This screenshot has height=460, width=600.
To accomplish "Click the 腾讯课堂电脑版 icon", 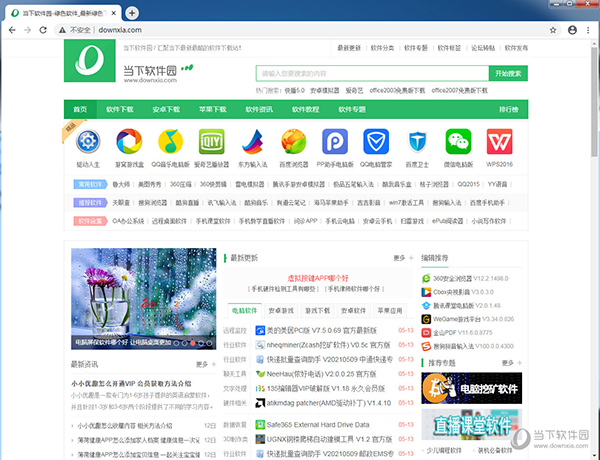I will (x=426, y=305).
